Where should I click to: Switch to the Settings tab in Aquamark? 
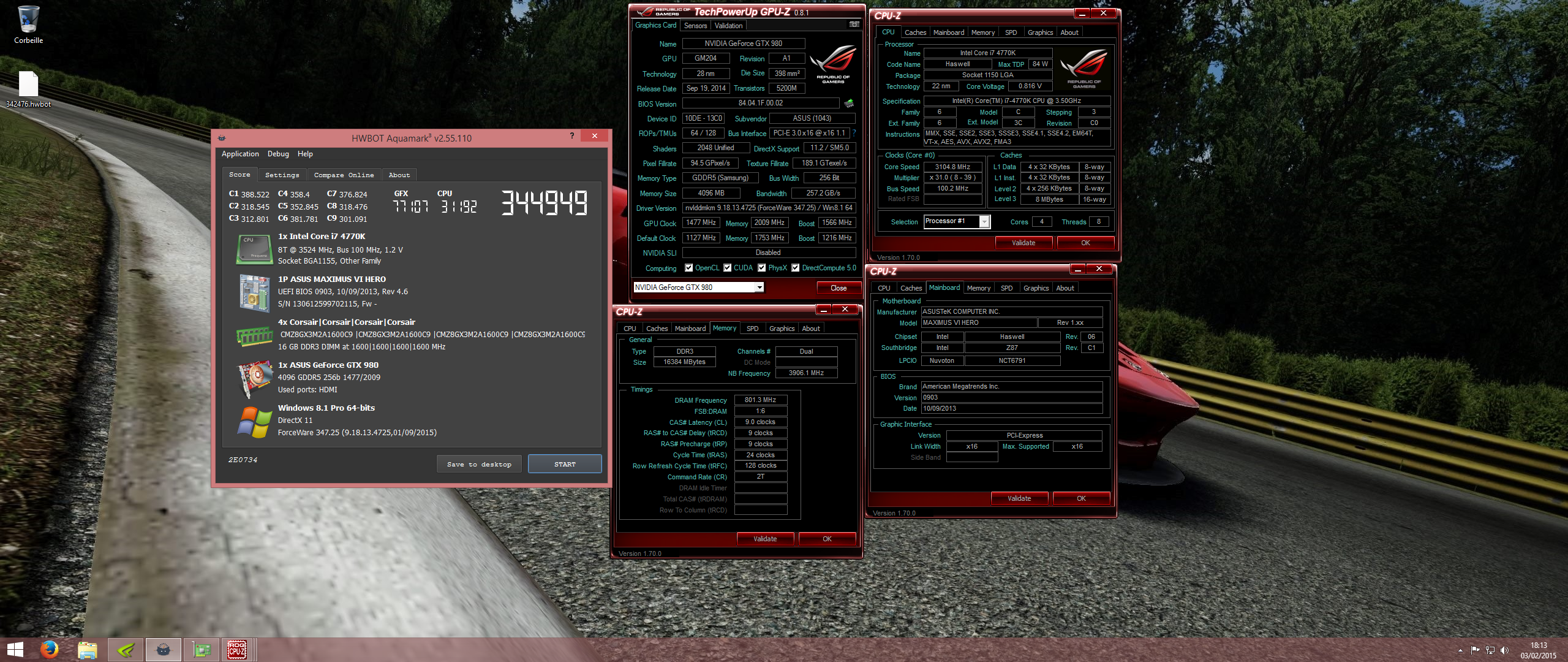[282, 175]
